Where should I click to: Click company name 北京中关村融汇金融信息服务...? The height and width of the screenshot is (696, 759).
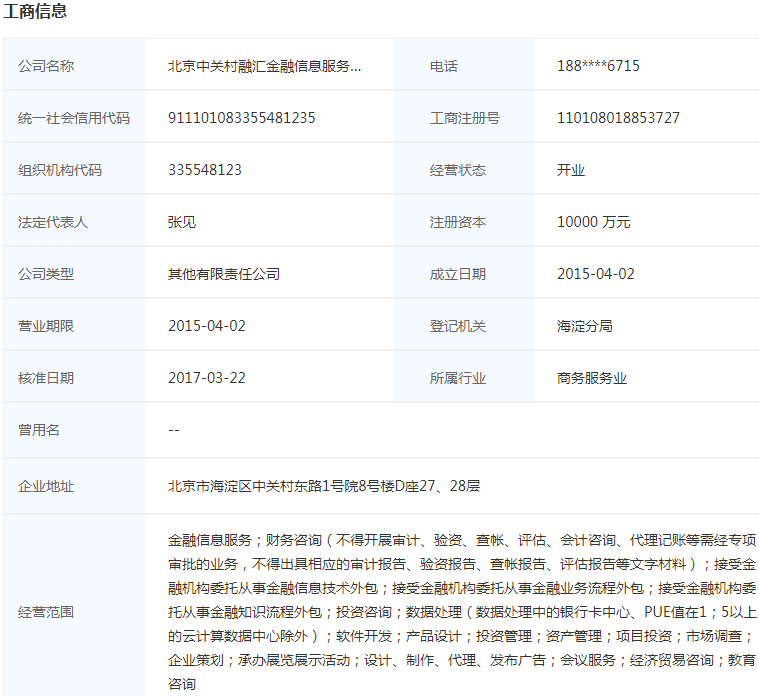coord(264,66)
